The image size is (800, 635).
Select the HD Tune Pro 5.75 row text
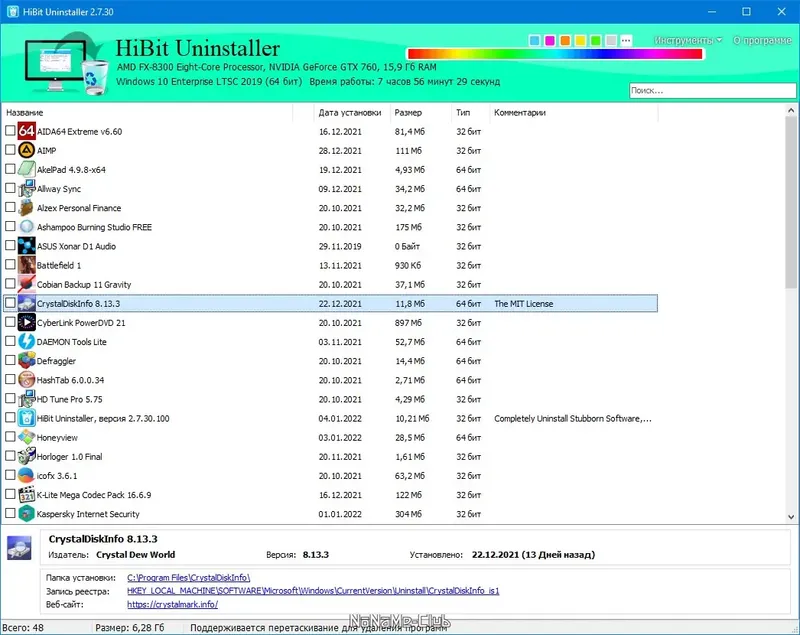[x=69, y=399]
